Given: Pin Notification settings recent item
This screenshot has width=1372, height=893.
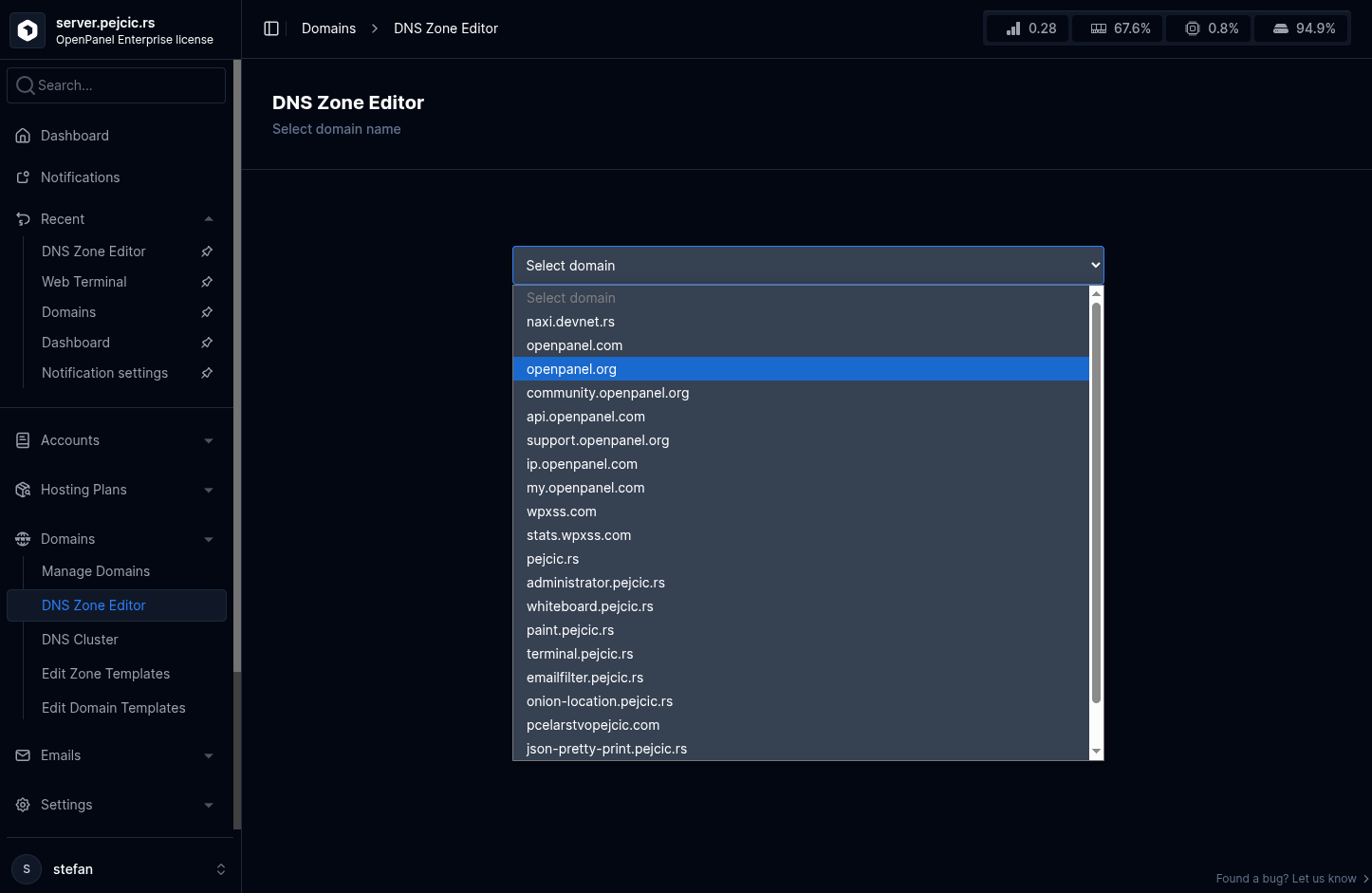Looking at the screenshot, I should (x=207, y=373).
